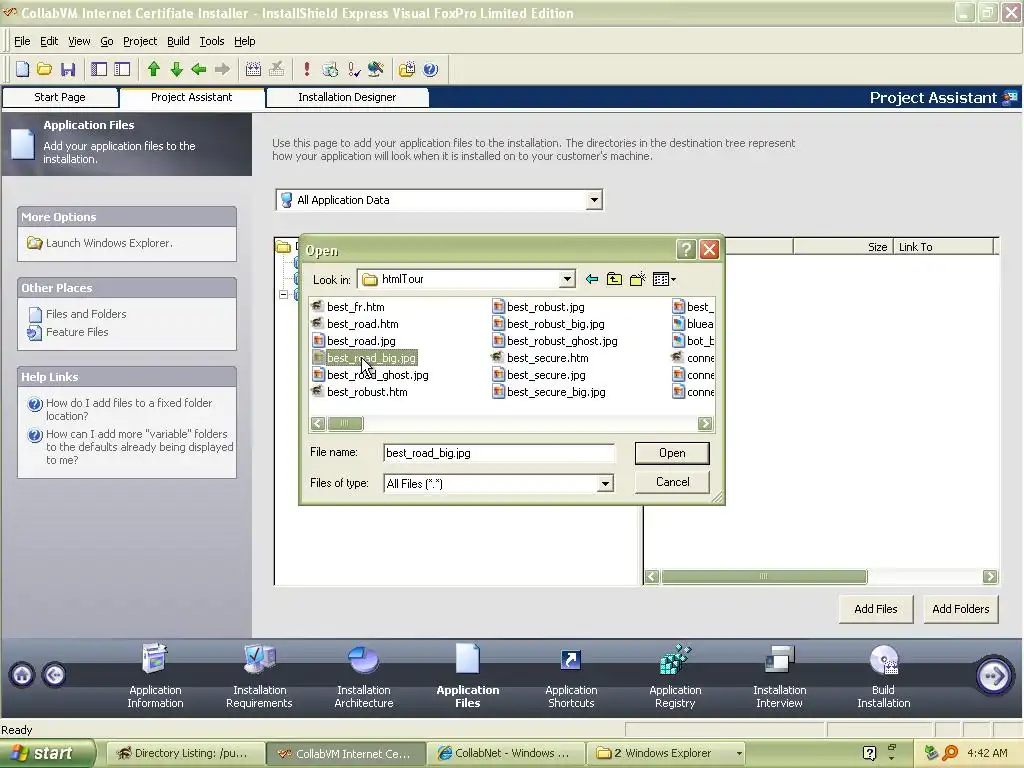This screenshot has height=768, width=1024.
Task: Click the New project toolbar icon
Action: click(x=22, y=69)
